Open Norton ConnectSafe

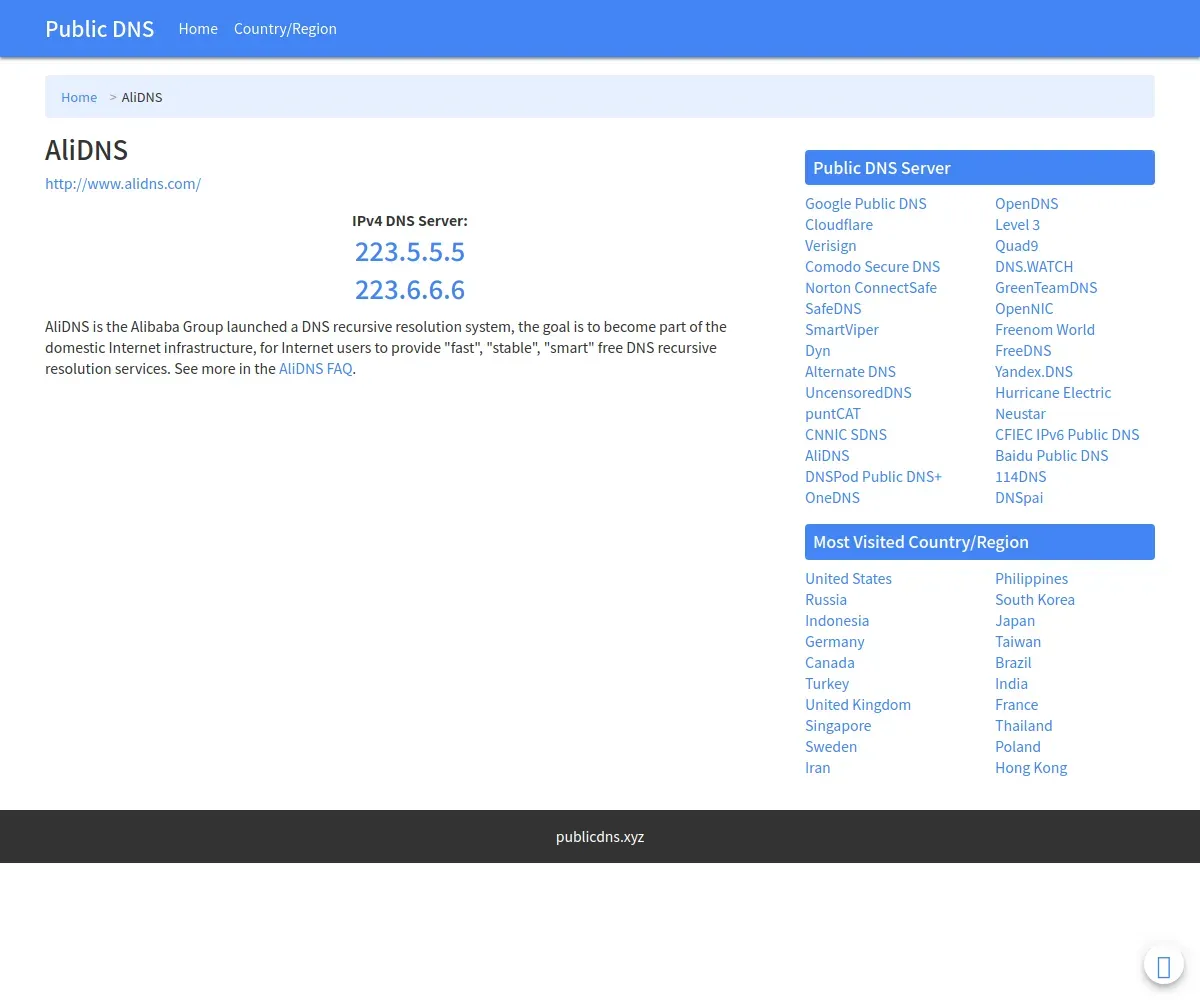coord(871,288)
